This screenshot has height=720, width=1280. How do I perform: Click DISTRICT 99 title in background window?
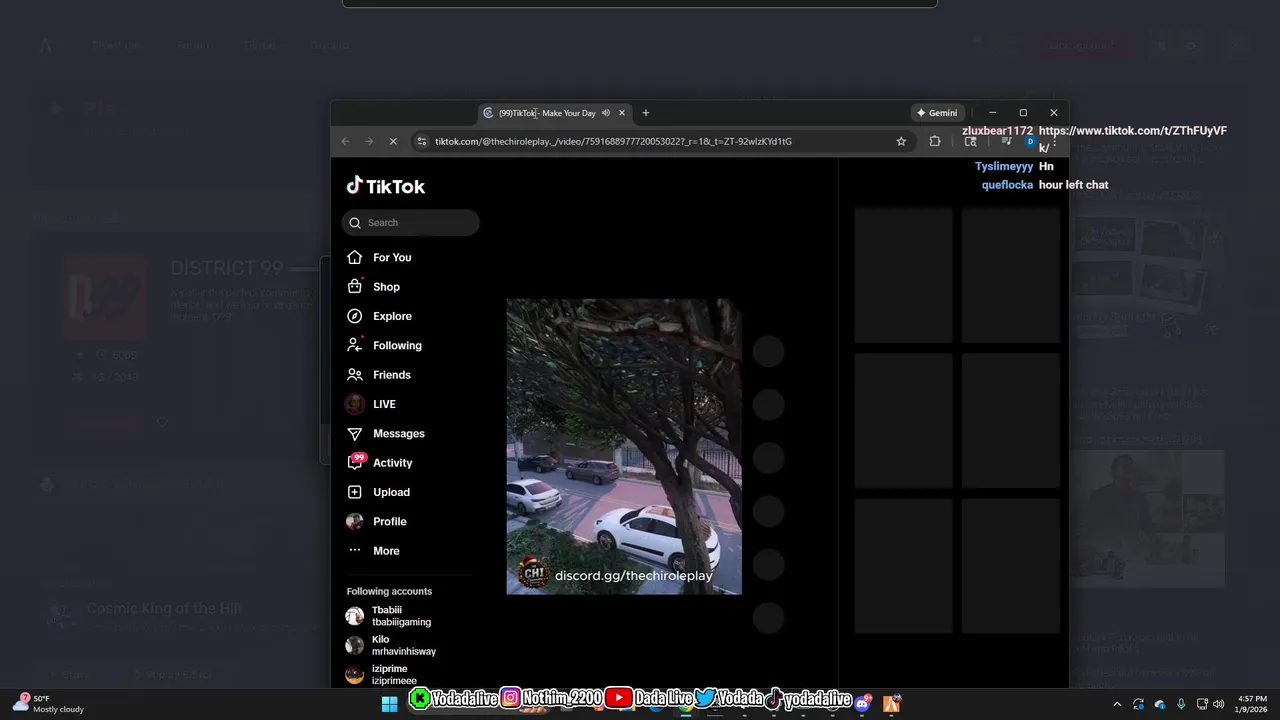point(227,268)
